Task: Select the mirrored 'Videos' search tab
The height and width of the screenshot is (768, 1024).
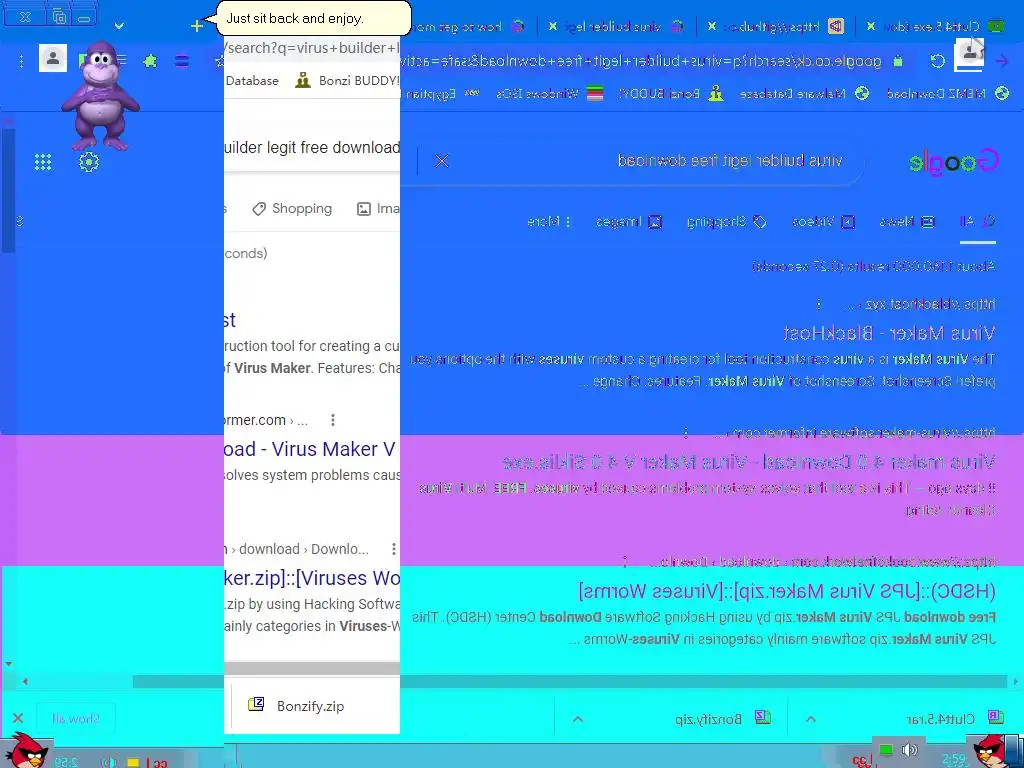Action: pyautogui.click(x=823, y=222)
